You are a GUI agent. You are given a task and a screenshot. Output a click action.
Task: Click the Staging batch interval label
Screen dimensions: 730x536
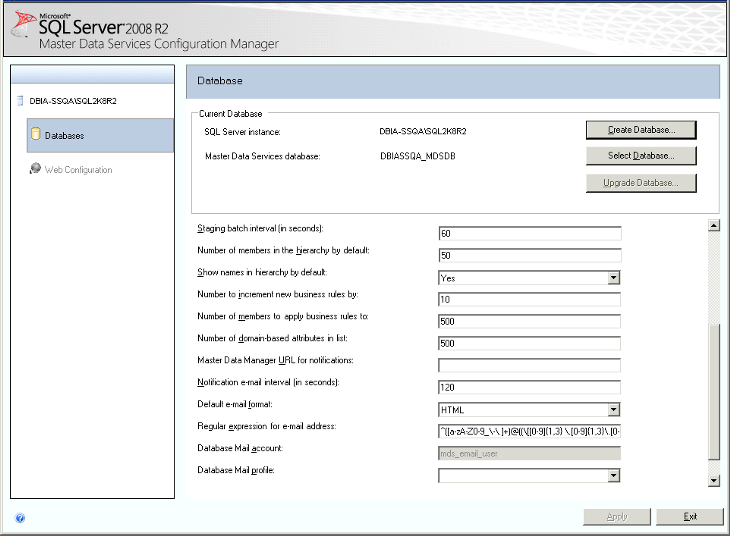pos(260,228)
